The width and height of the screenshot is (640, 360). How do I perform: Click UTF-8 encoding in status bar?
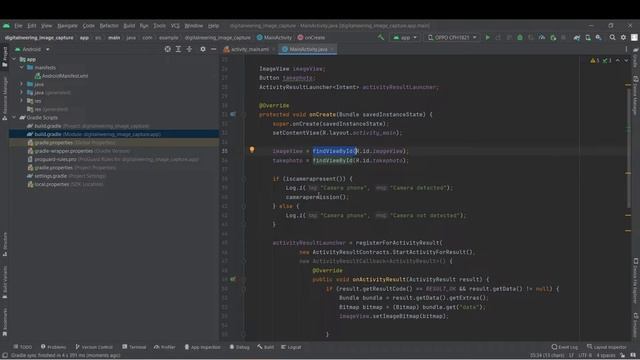(586, 356)
